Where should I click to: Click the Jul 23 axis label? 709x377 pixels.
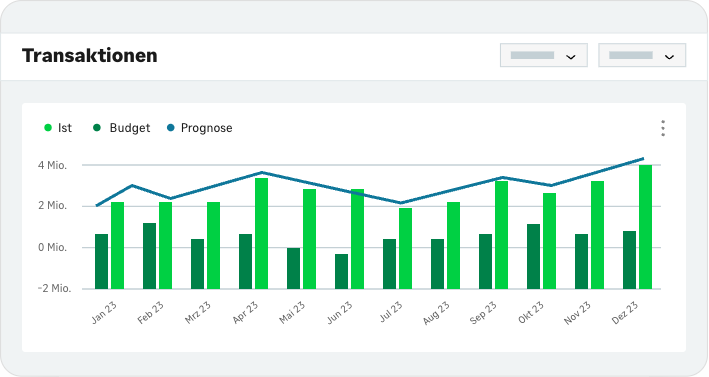click(x=391, y=311)
